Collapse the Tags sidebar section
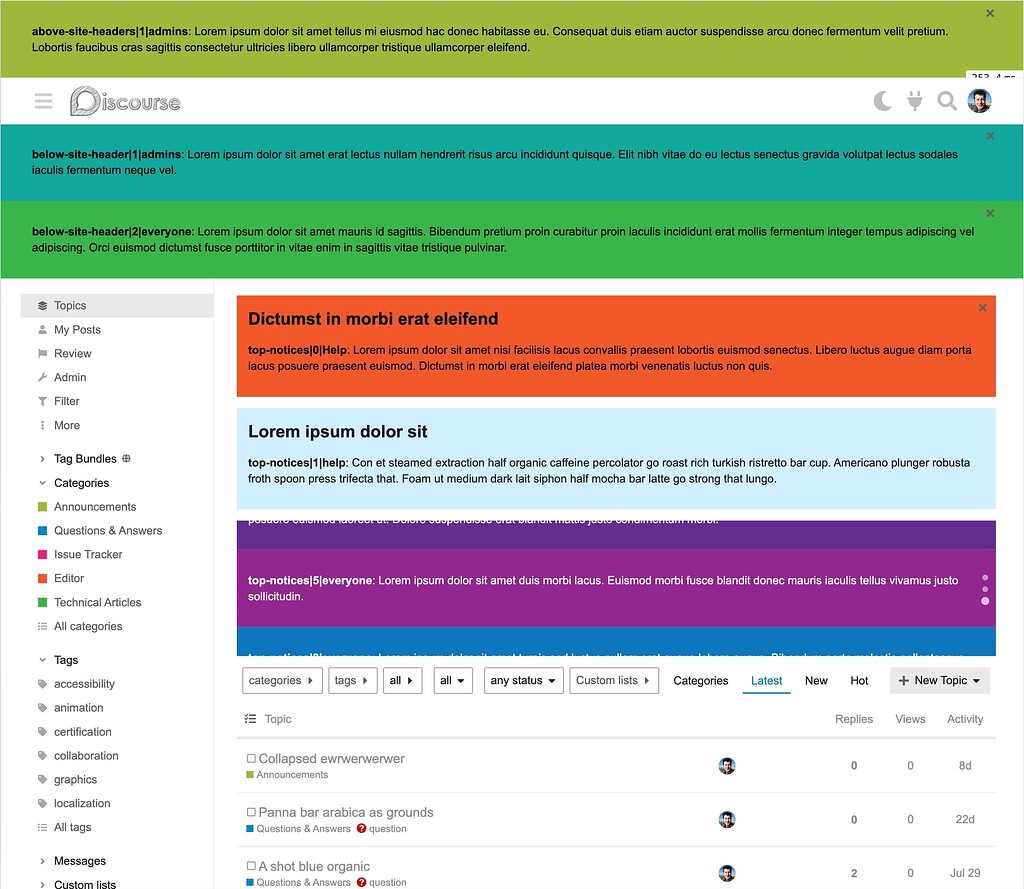The width and height of the screenshot is (1024, 889). pyautogui.click(x=65, y=660)
